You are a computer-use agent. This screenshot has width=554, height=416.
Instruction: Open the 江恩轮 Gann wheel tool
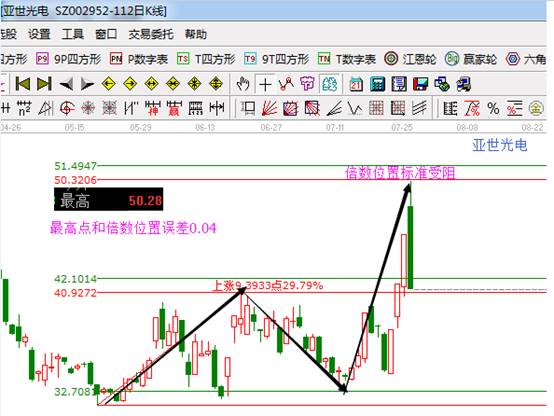pyautogui.click(x=411, y=59)
